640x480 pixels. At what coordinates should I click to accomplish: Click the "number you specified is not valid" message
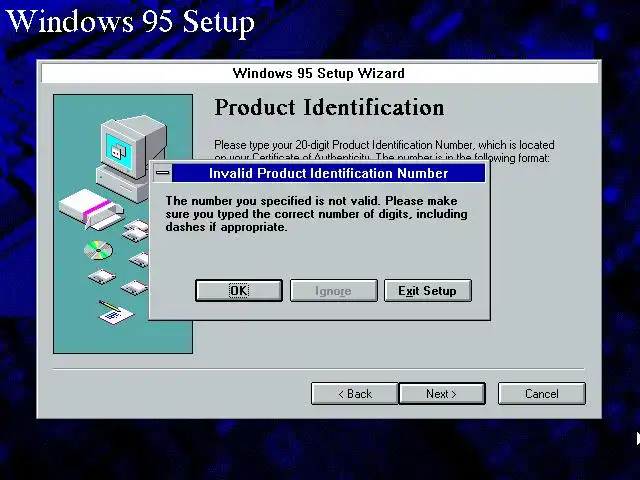(x=316, y=214)
